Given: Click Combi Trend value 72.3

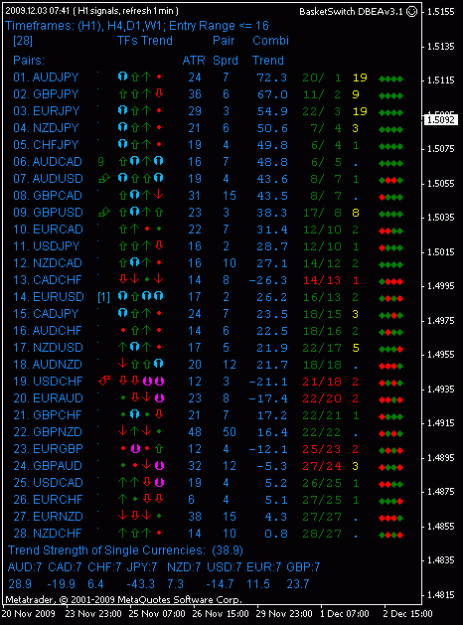Looking at the screenshot, I should [271, 77].
